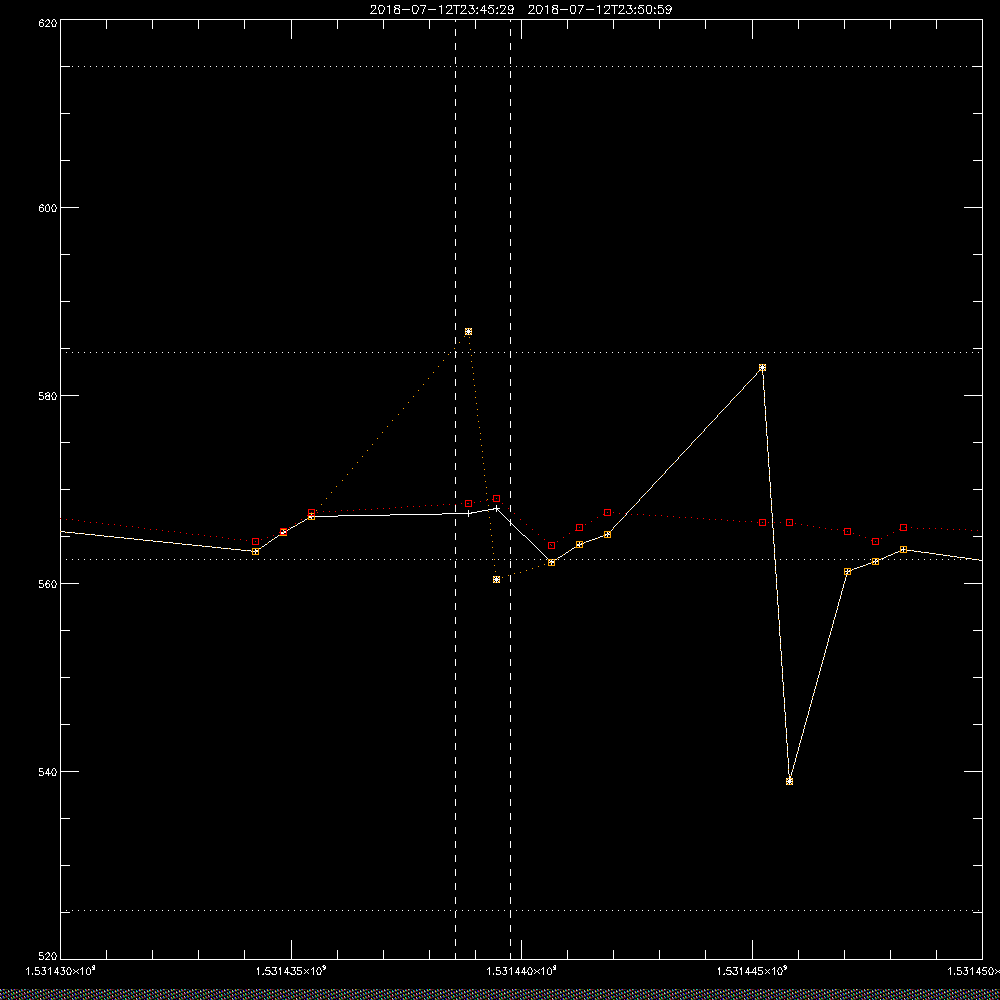Viewport: 1000px width, 1000px height.
Task: Click the lowest horizontal dotted threshold line
Action: (x=521, y=911)
